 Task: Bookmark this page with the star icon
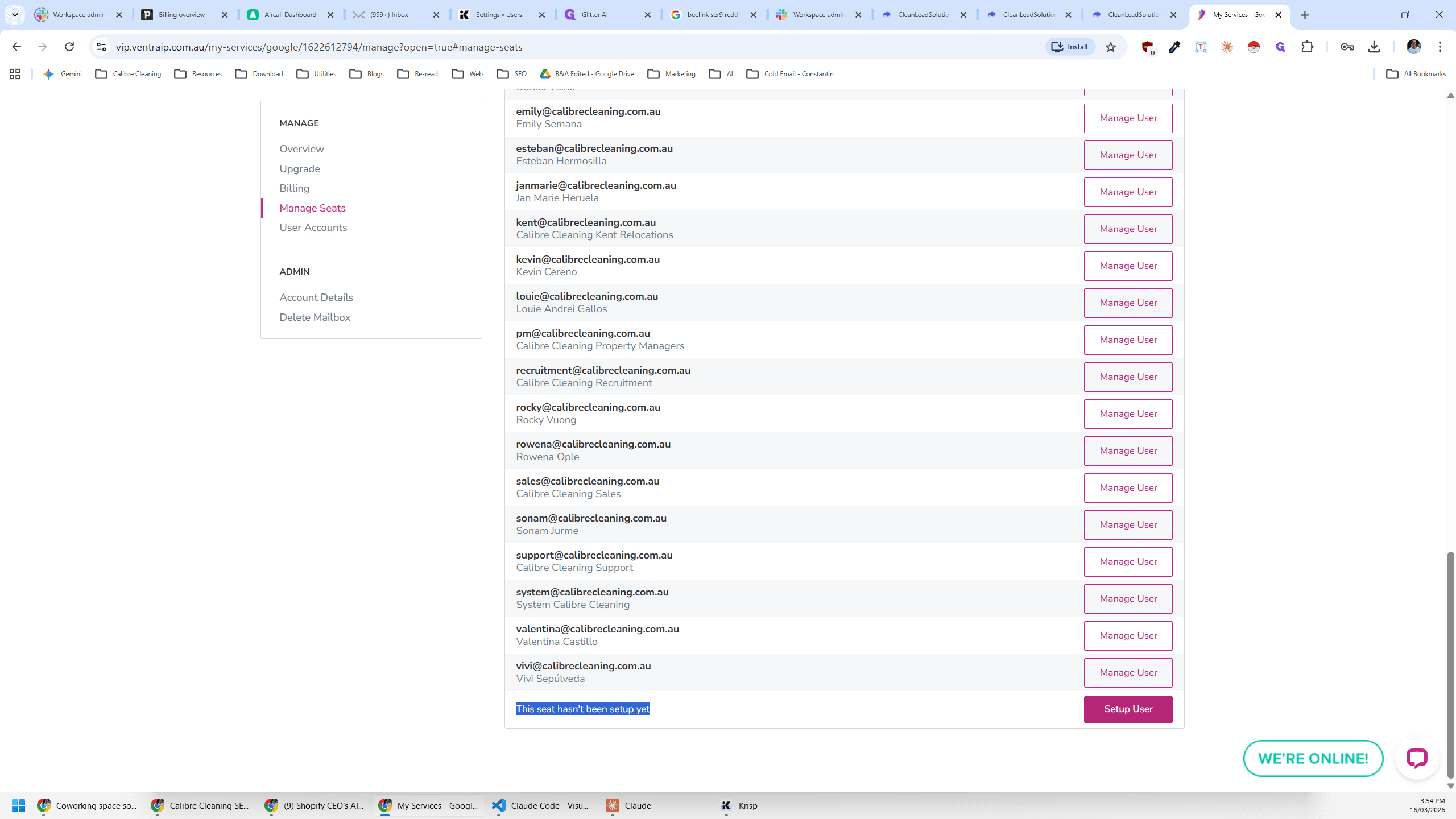pyautogui.click(x=1111, y=47)
